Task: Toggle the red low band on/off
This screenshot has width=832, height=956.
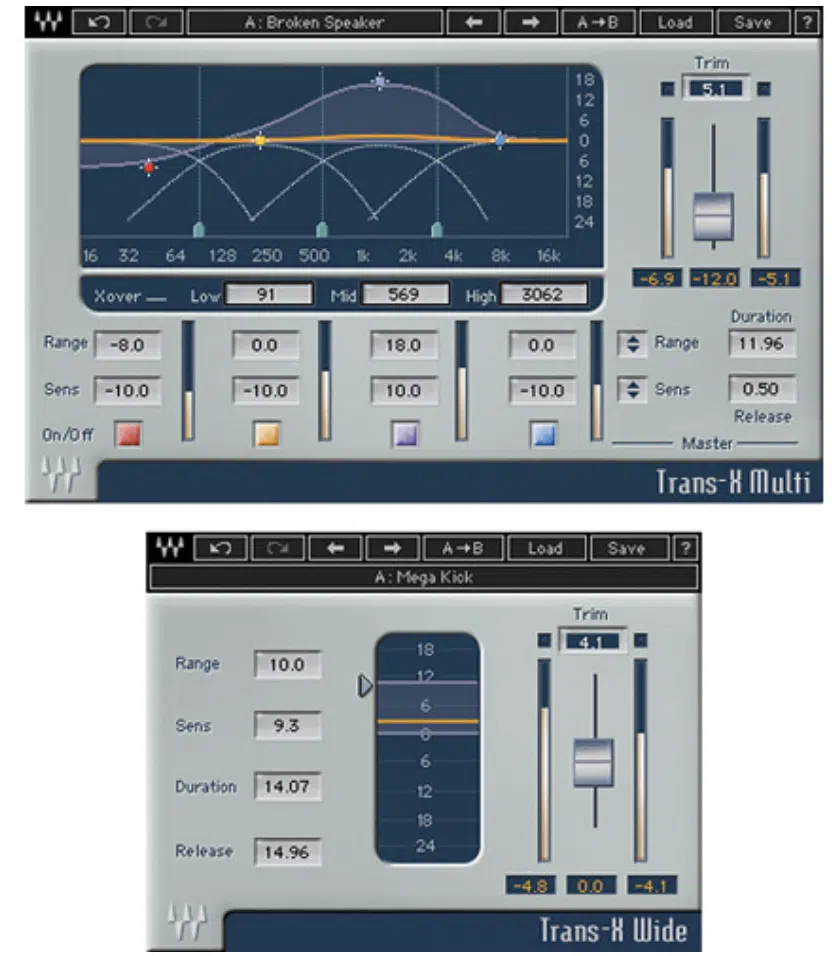Action: tap(128, 435)
